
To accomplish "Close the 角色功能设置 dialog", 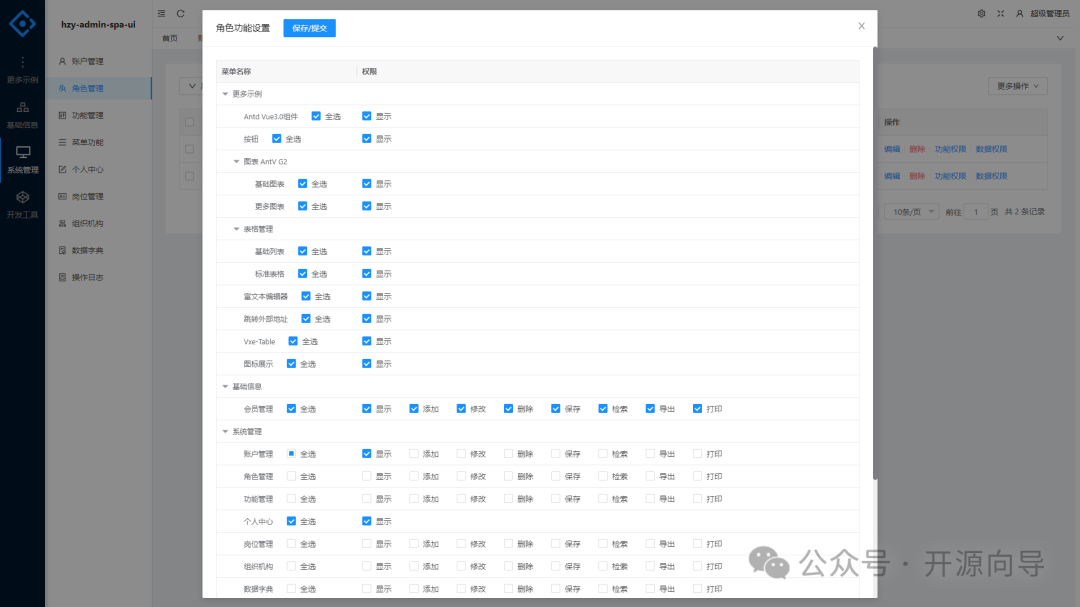I will point(862,26).
